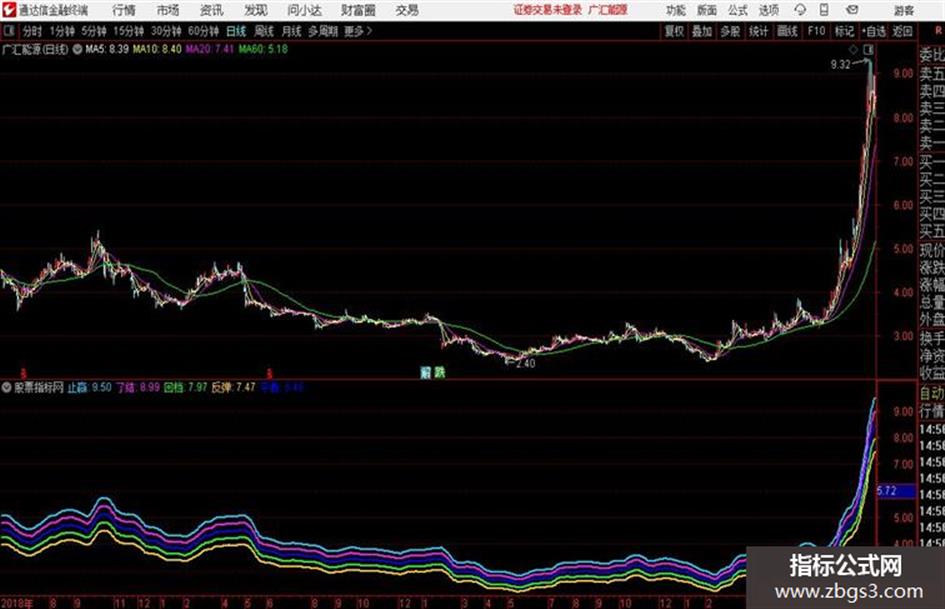945x609 pixels.
Task: Click the 跌 marker icon on main chart
Action: (440, 373)
